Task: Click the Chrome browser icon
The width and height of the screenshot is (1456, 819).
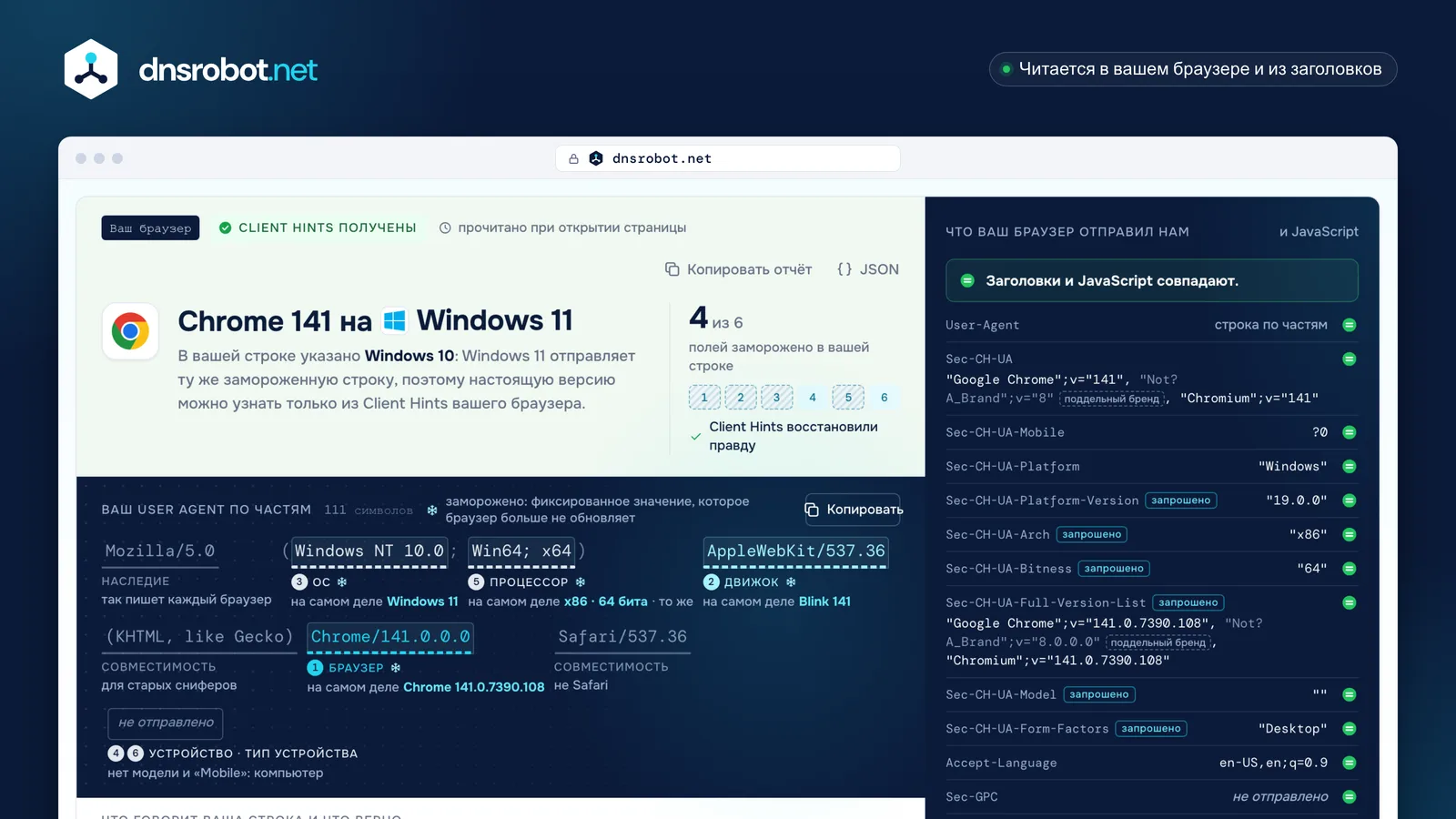Action: point(130,331)
